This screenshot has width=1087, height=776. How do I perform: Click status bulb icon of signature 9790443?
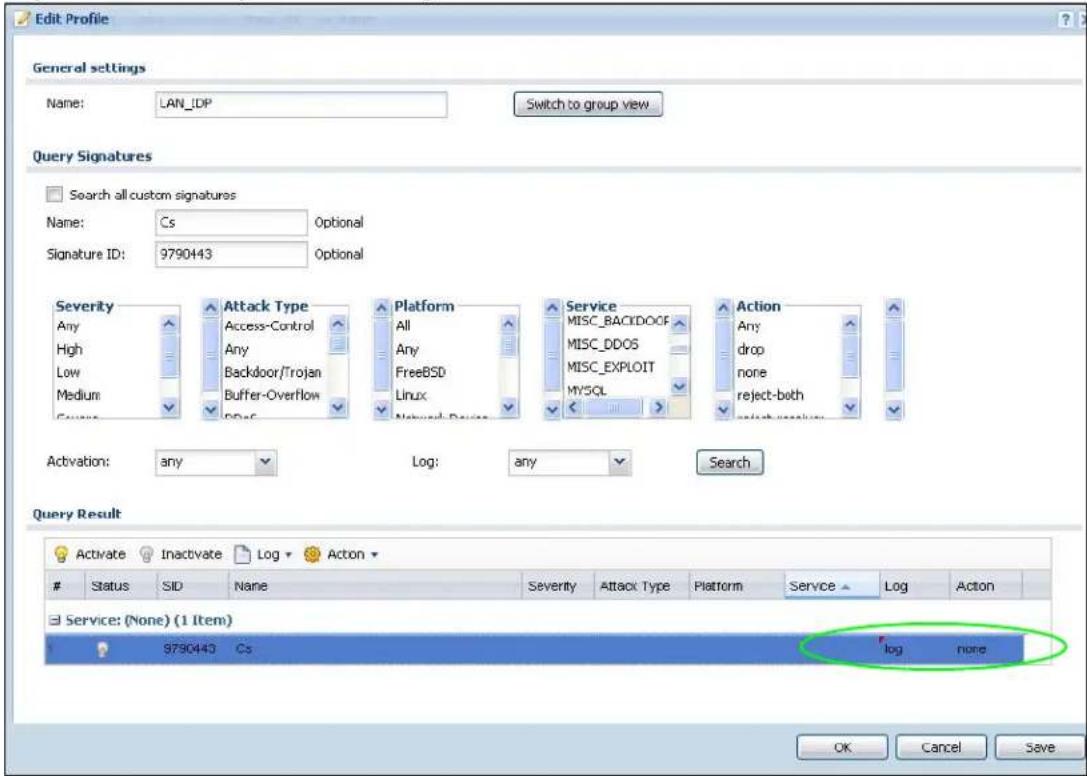(x=103, y=649)
